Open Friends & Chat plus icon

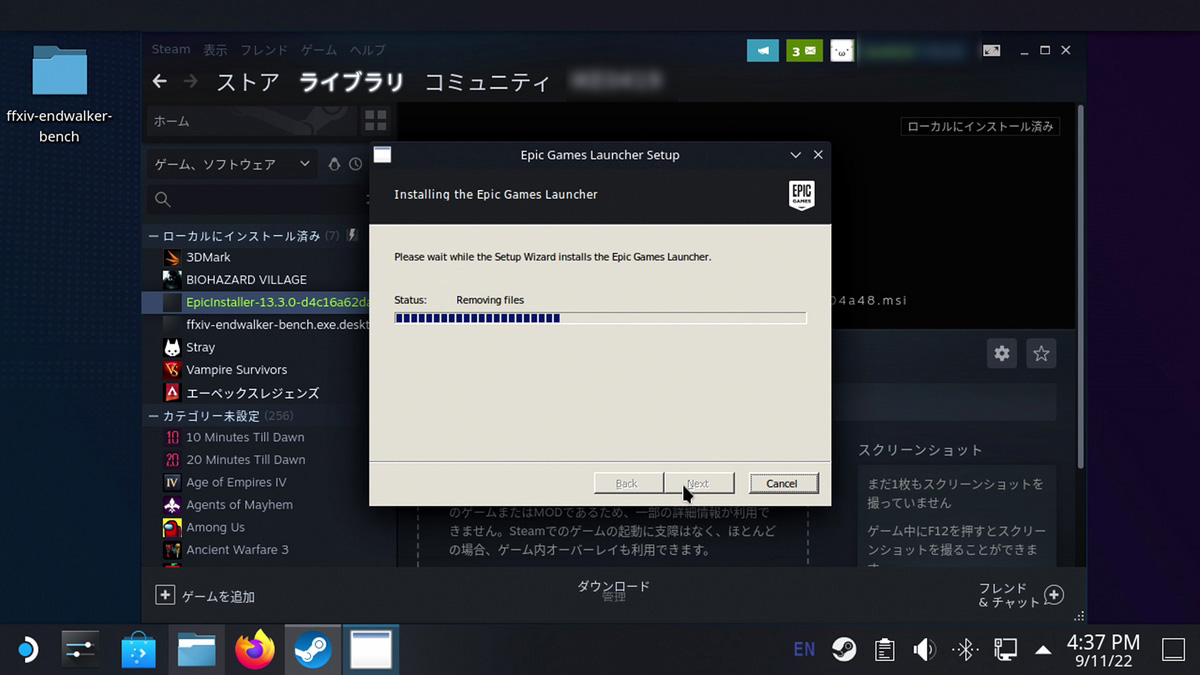point(1054,595)
